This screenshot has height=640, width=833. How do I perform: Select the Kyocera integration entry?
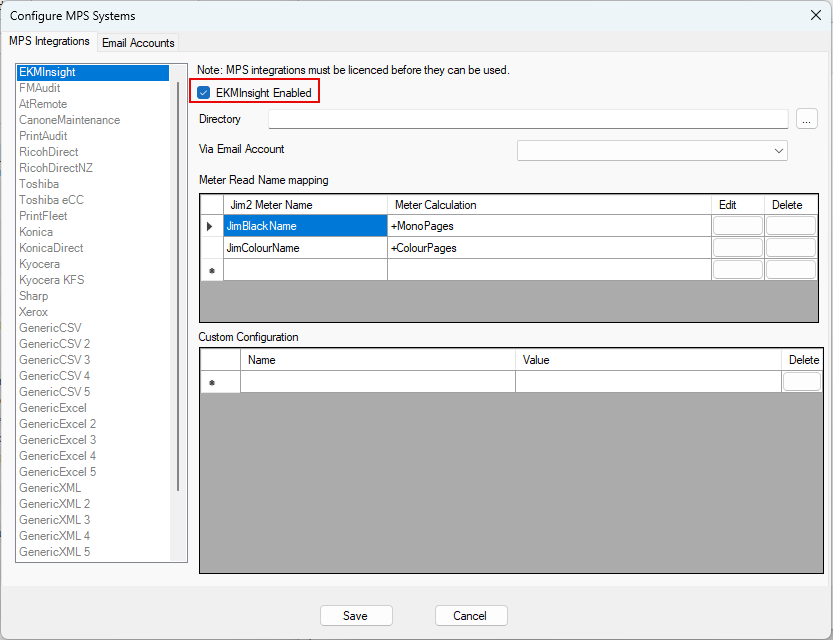(x=93, y=264)
